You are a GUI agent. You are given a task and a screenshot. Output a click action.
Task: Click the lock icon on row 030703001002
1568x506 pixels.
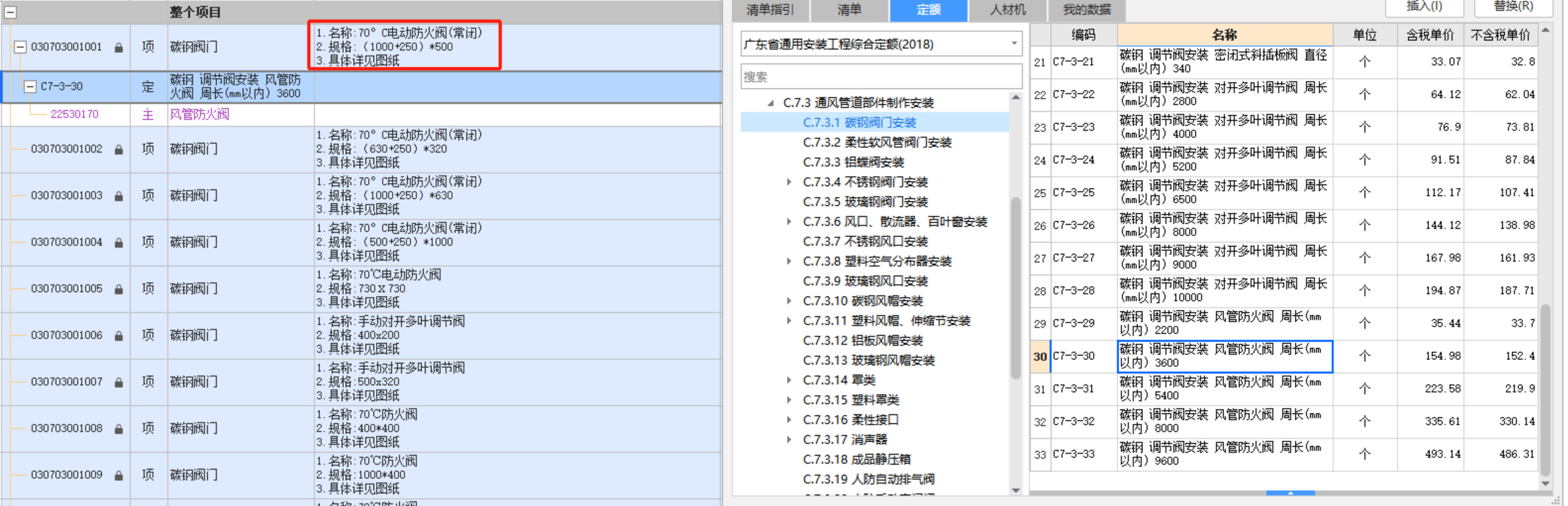119,149
